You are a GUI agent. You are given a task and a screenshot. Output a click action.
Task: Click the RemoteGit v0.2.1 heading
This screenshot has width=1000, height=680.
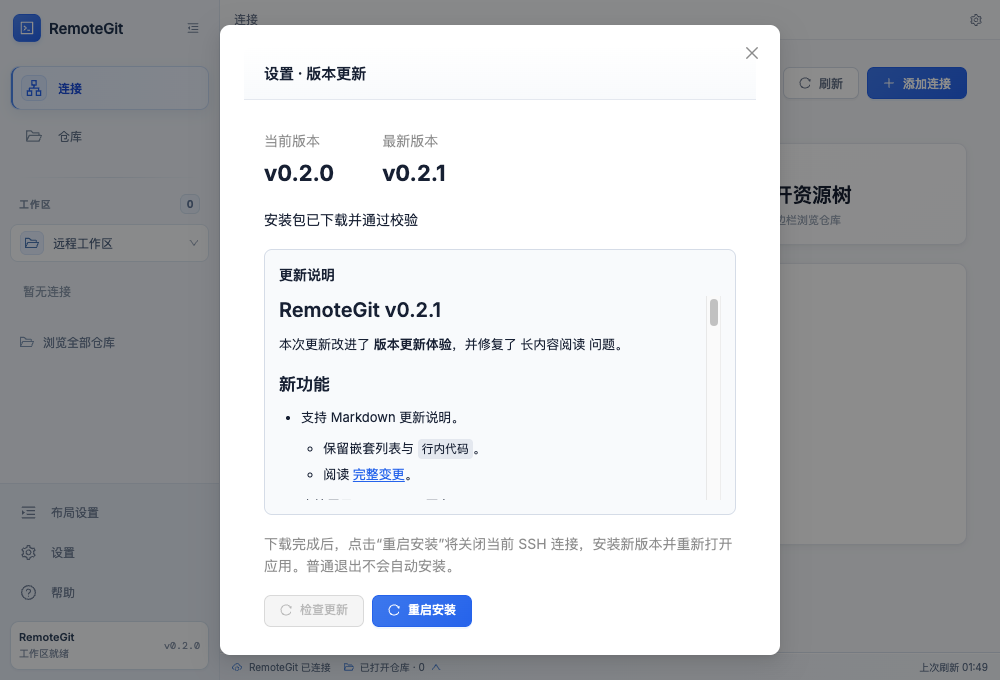pos(360,310)
